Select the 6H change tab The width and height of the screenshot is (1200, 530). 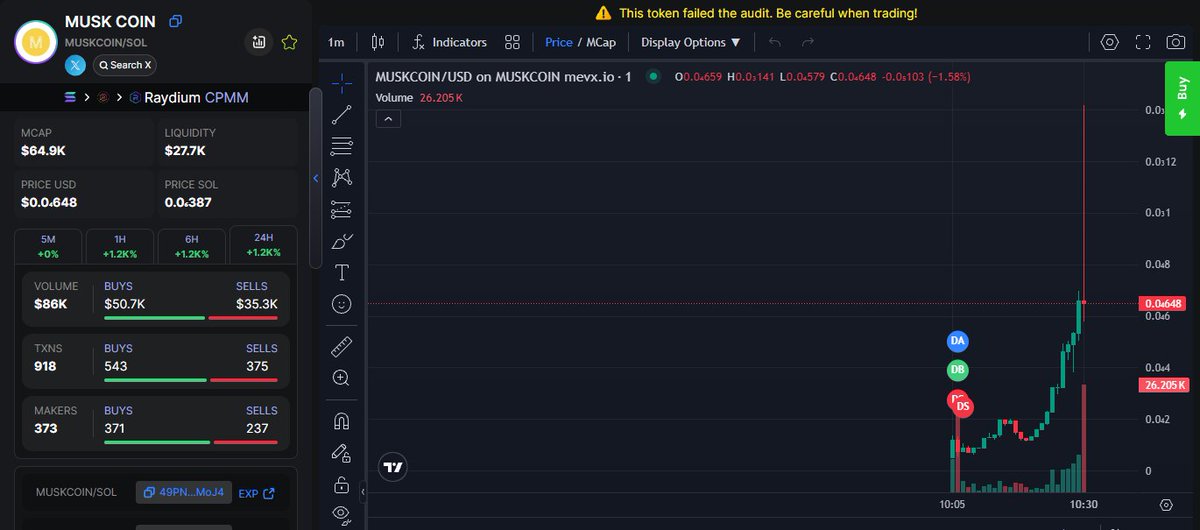pyautogui.click(x=192, y=246)
